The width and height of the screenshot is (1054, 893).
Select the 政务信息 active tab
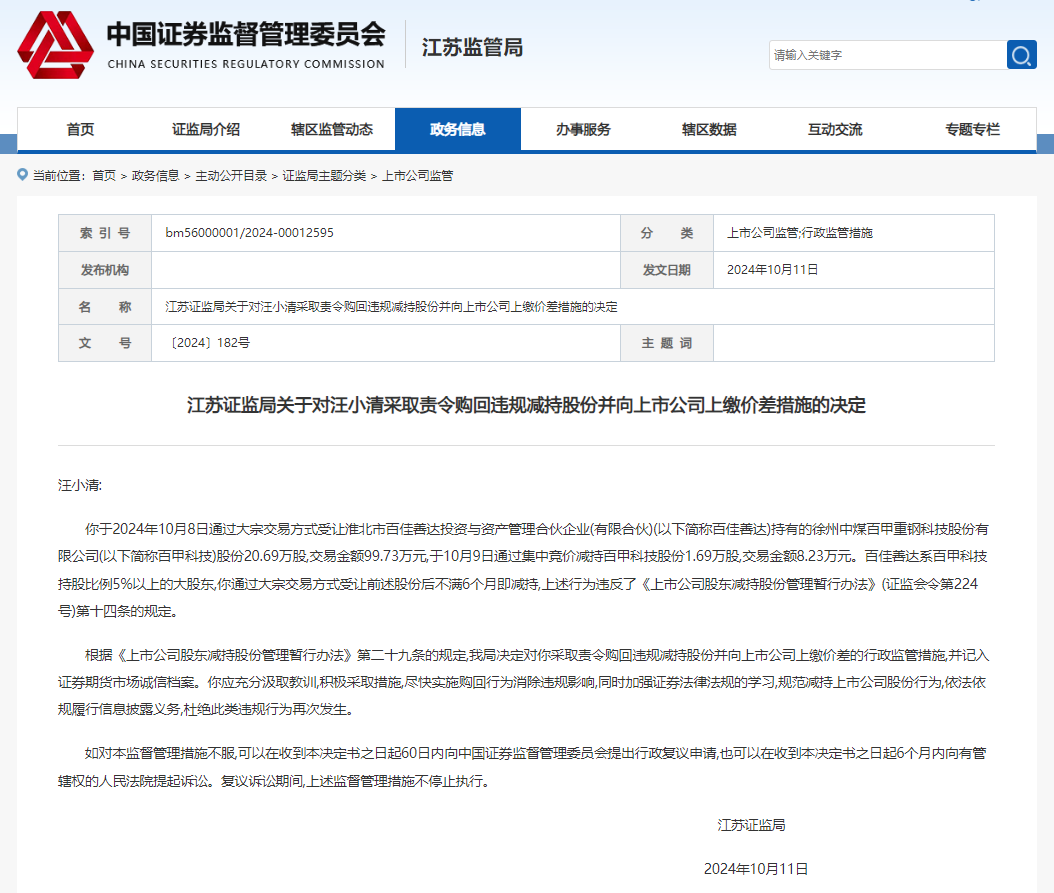click(458, 129)
